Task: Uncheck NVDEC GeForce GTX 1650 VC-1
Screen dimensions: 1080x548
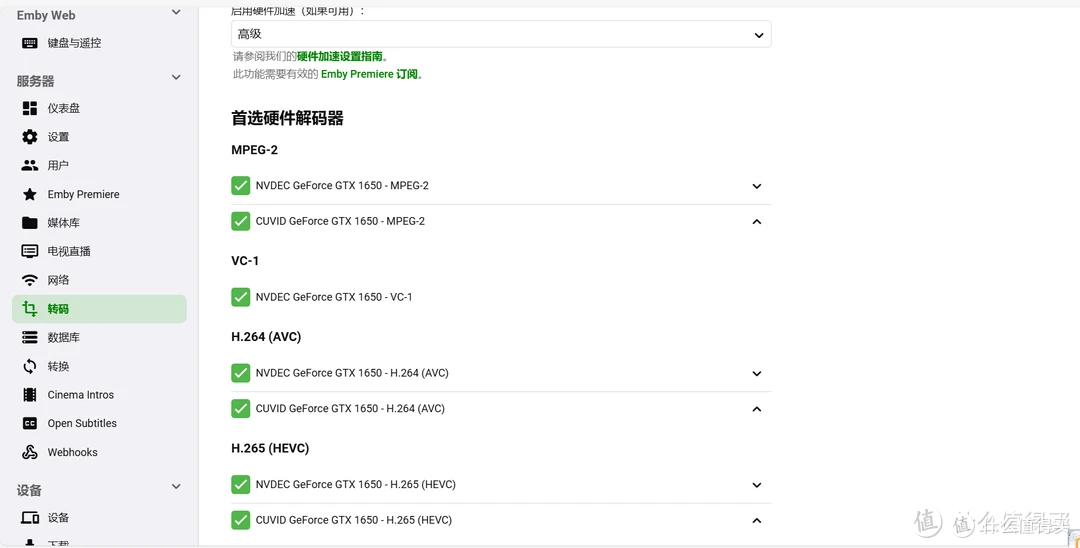Action: point(240,297)
